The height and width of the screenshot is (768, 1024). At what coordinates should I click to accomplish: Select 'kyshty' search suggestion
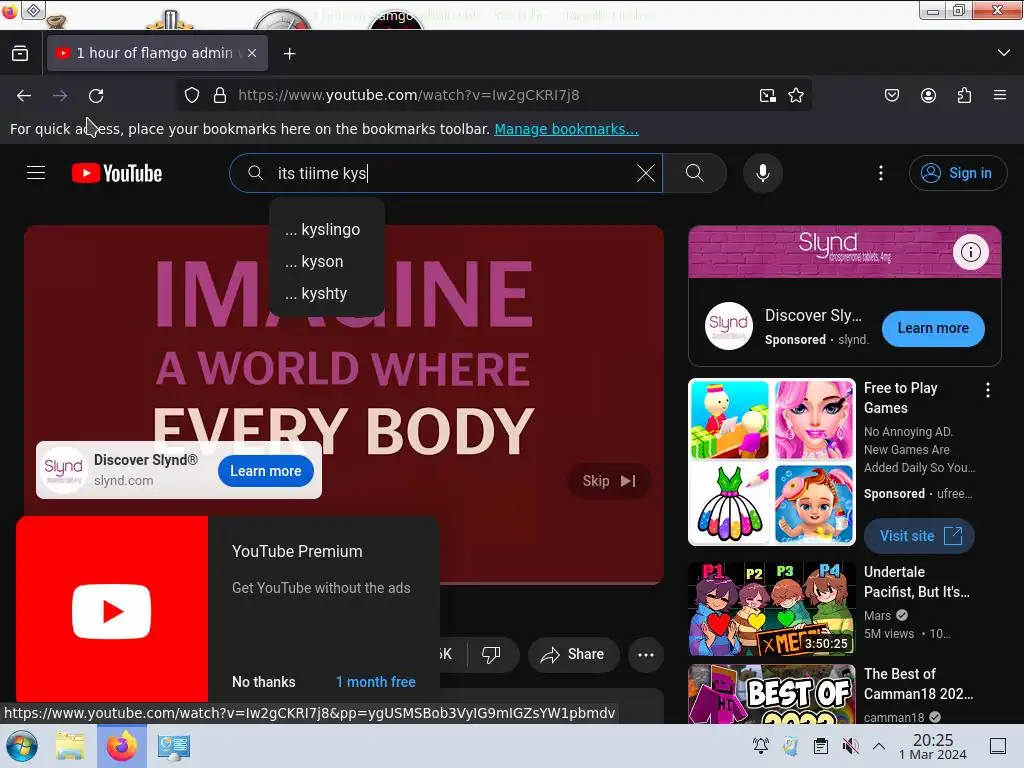(x=327, y=294)
